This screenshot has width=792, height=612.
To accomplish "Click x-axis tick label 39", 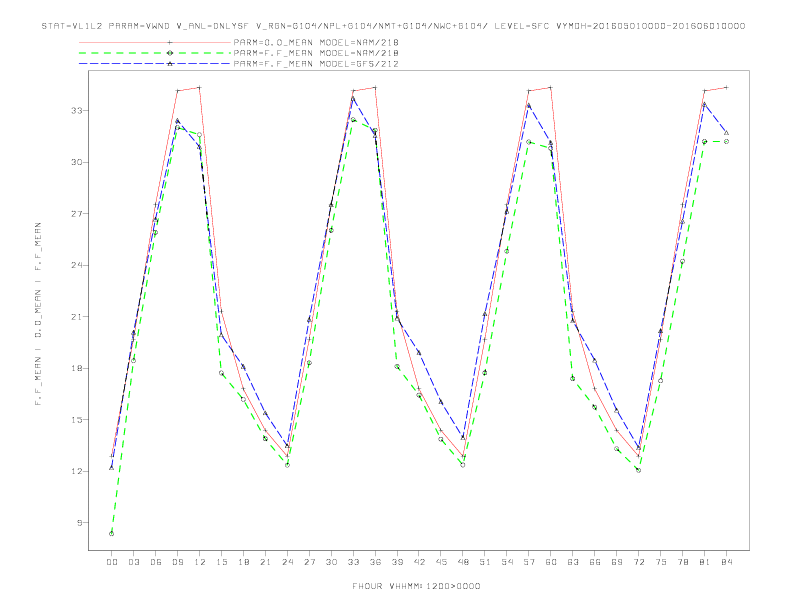I will [x=397, y=562].
